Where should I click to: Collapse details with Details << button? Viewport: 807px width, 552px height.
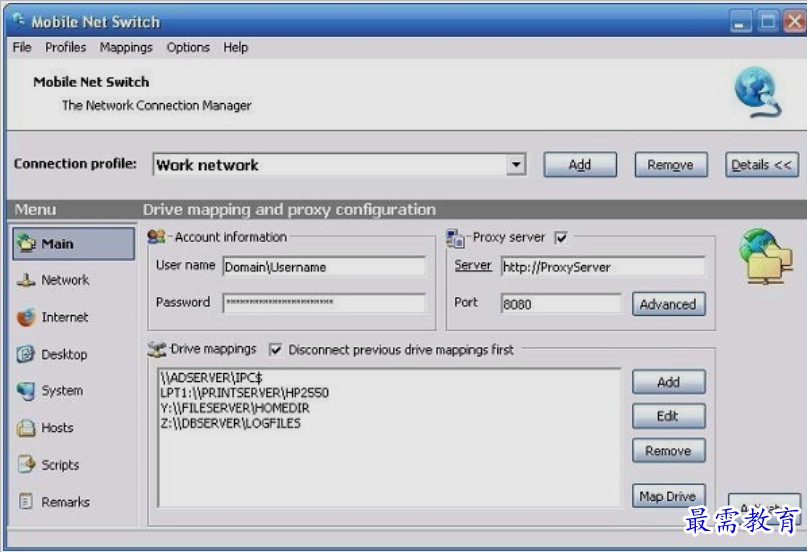[762, 165]
